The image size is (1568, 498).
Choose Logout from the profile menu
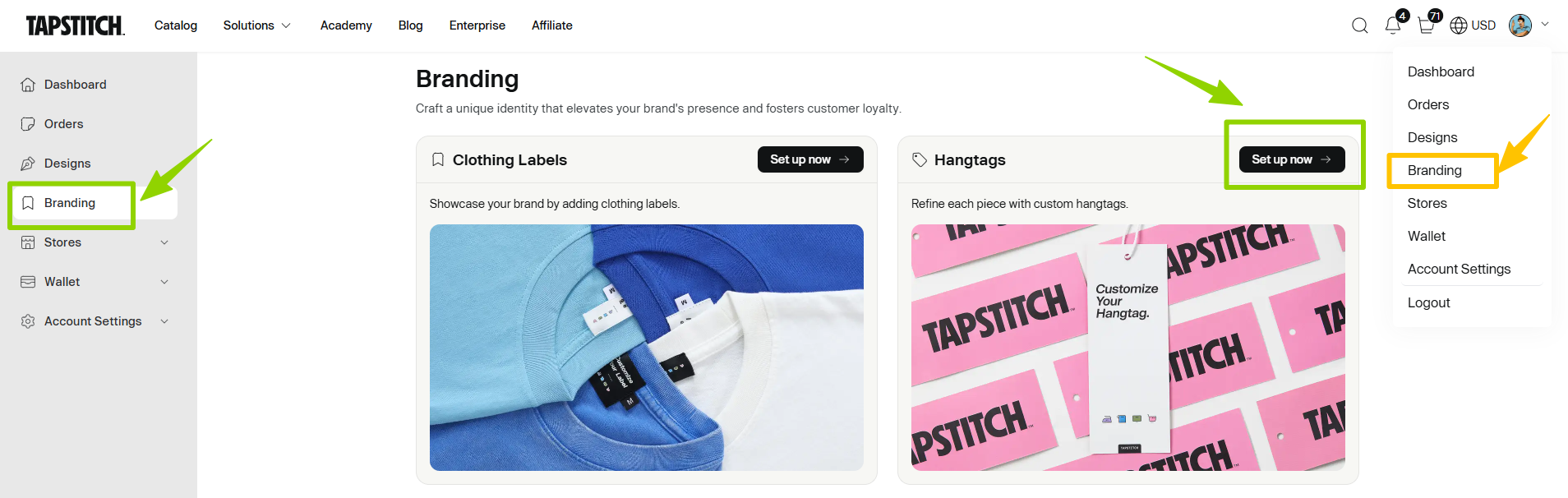coord(1429,302)
